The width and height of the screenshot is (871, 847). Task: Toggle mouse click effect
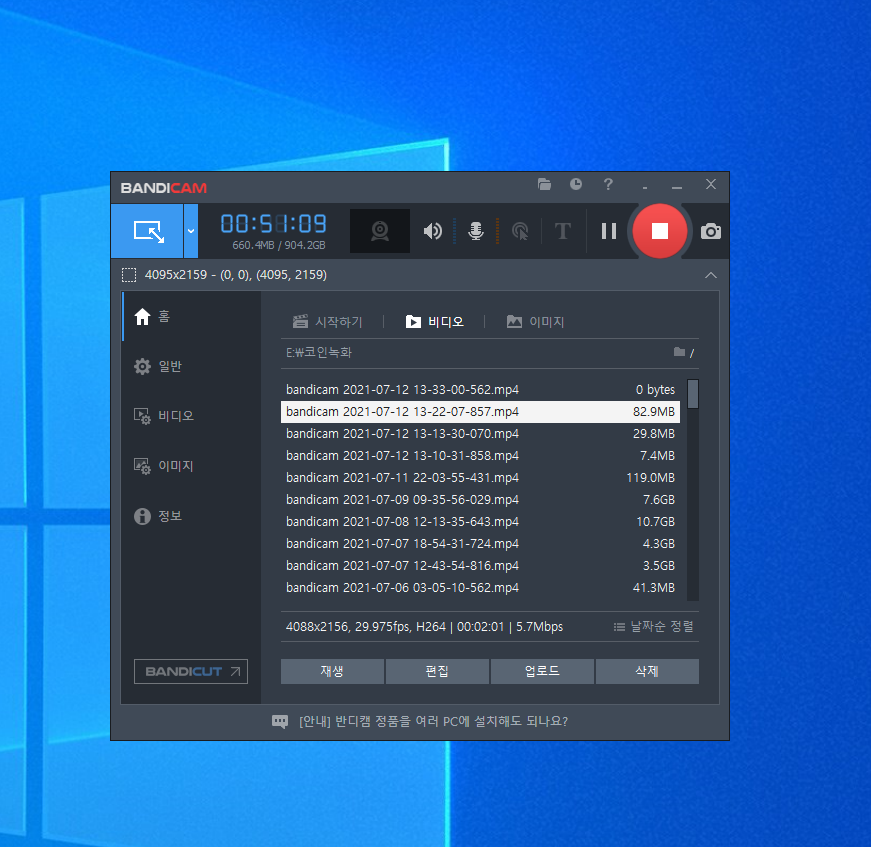coord(520,231)
